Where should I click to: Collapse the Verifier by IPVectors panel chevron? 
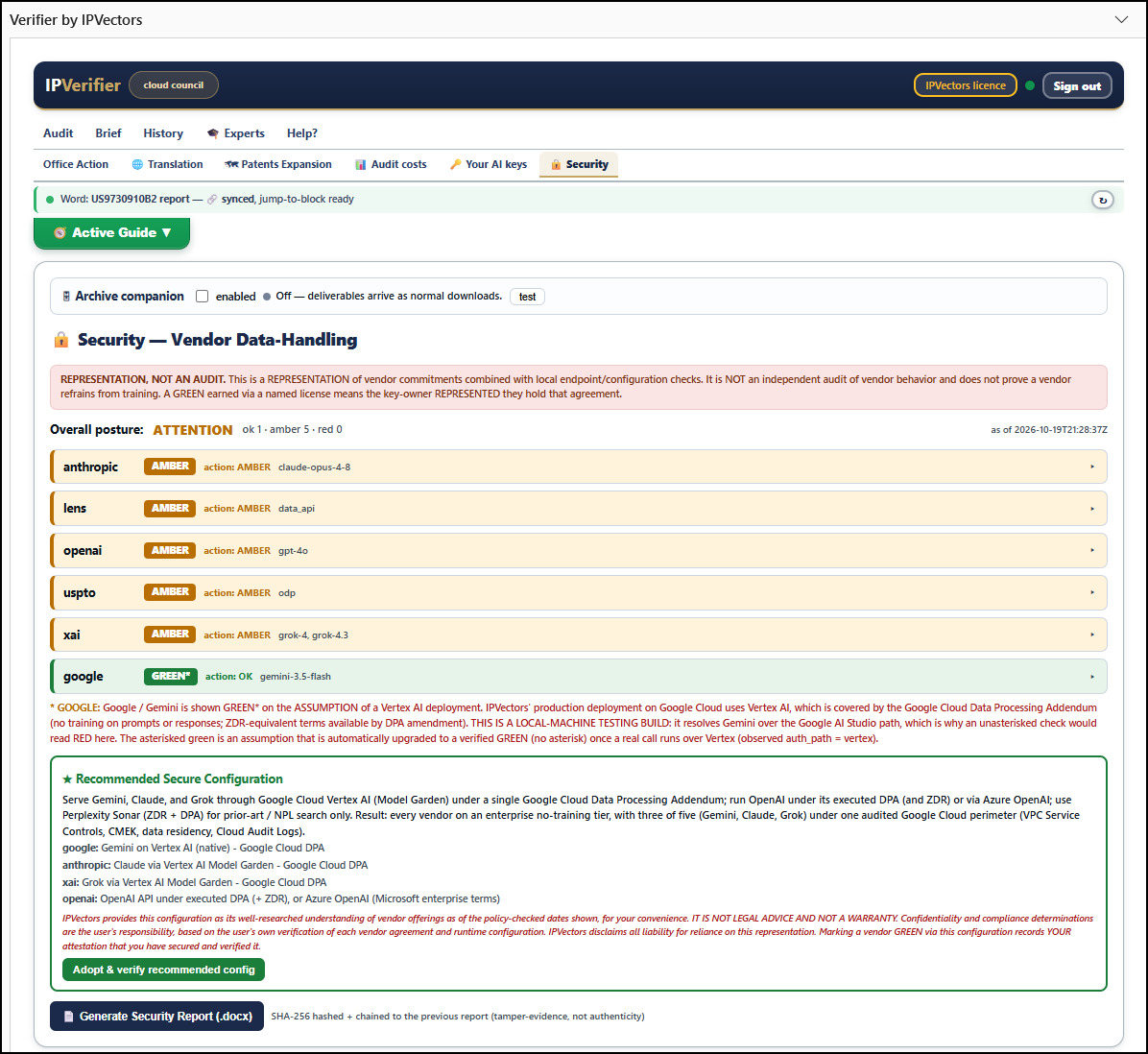coord(1121,20)
